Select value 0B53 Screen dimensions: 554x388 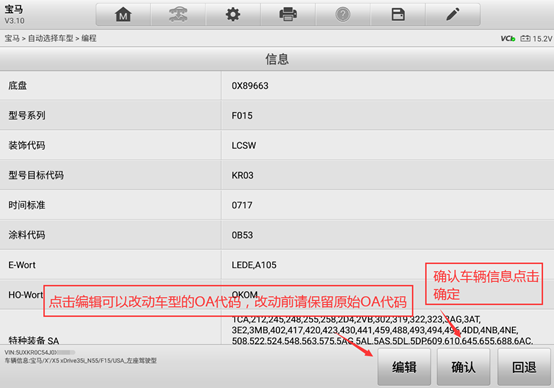click(x=242, y=235)
